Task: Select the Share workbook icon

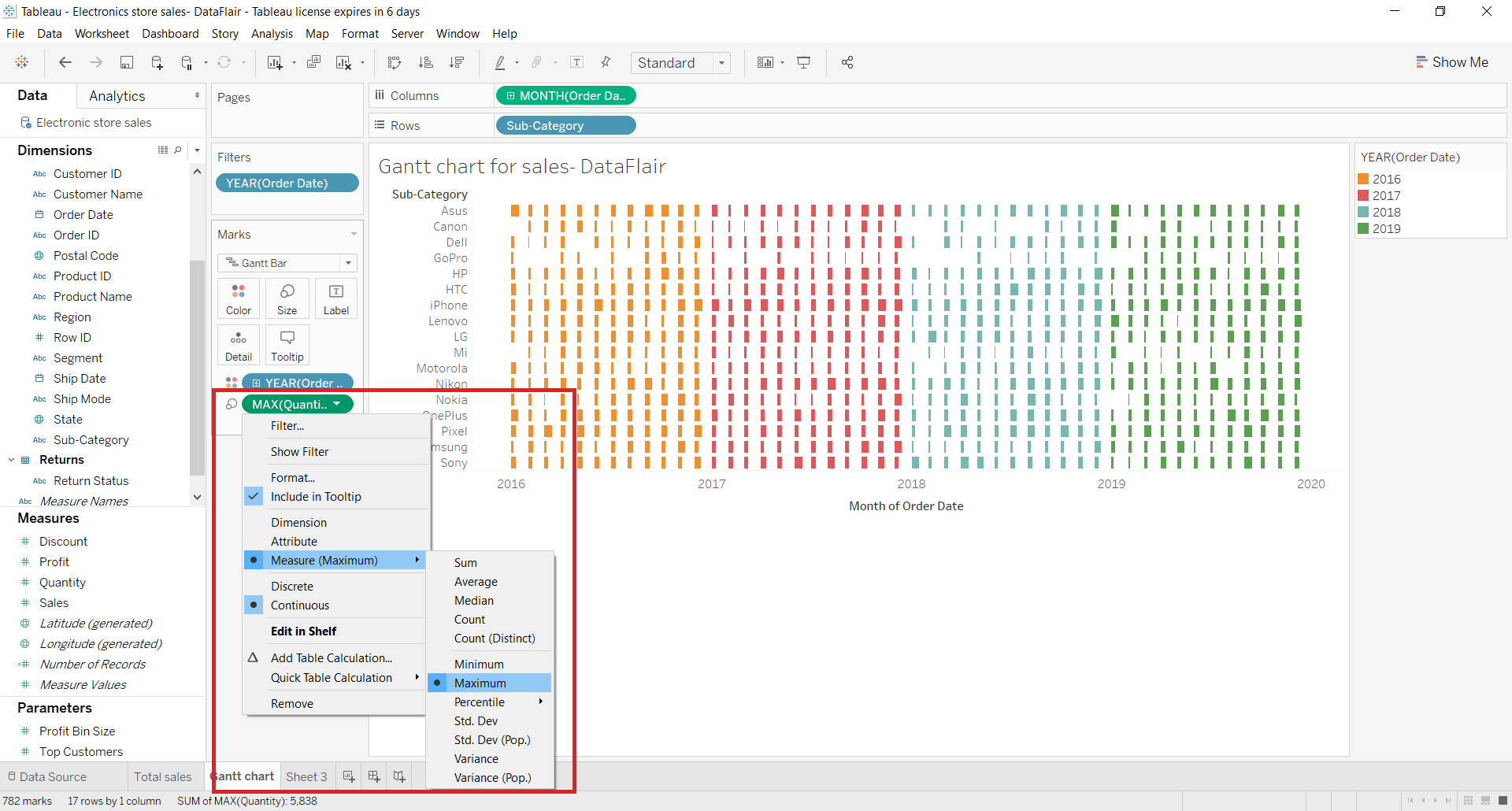Action: click(847, 62)
